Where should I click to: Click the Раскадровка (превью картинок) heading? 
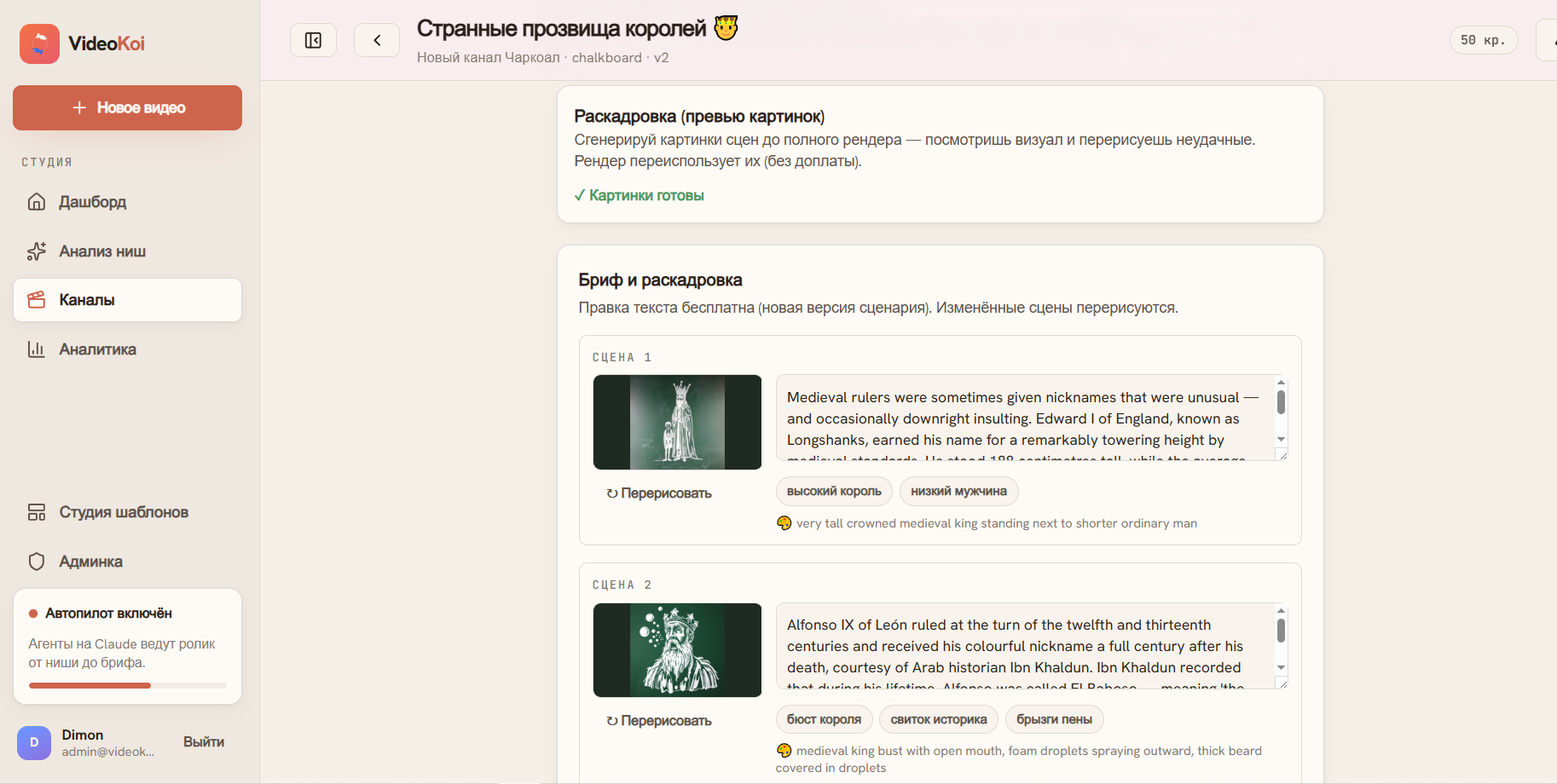click(699, 117)
